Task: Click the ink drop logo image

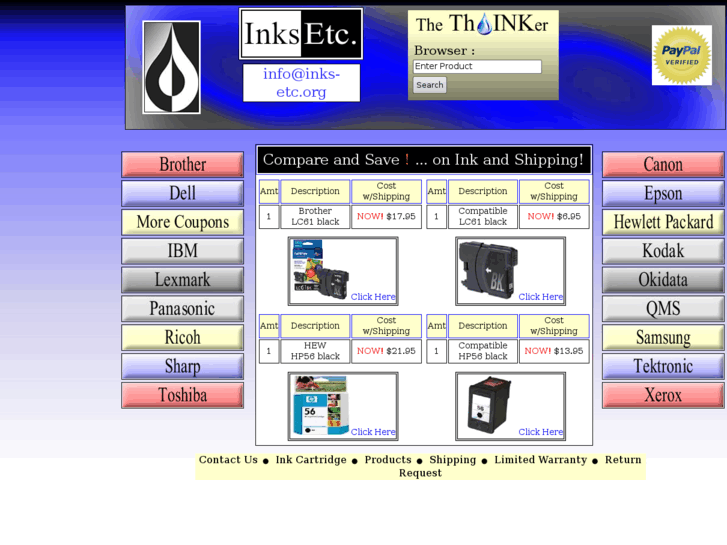Action: click(172, 67)
